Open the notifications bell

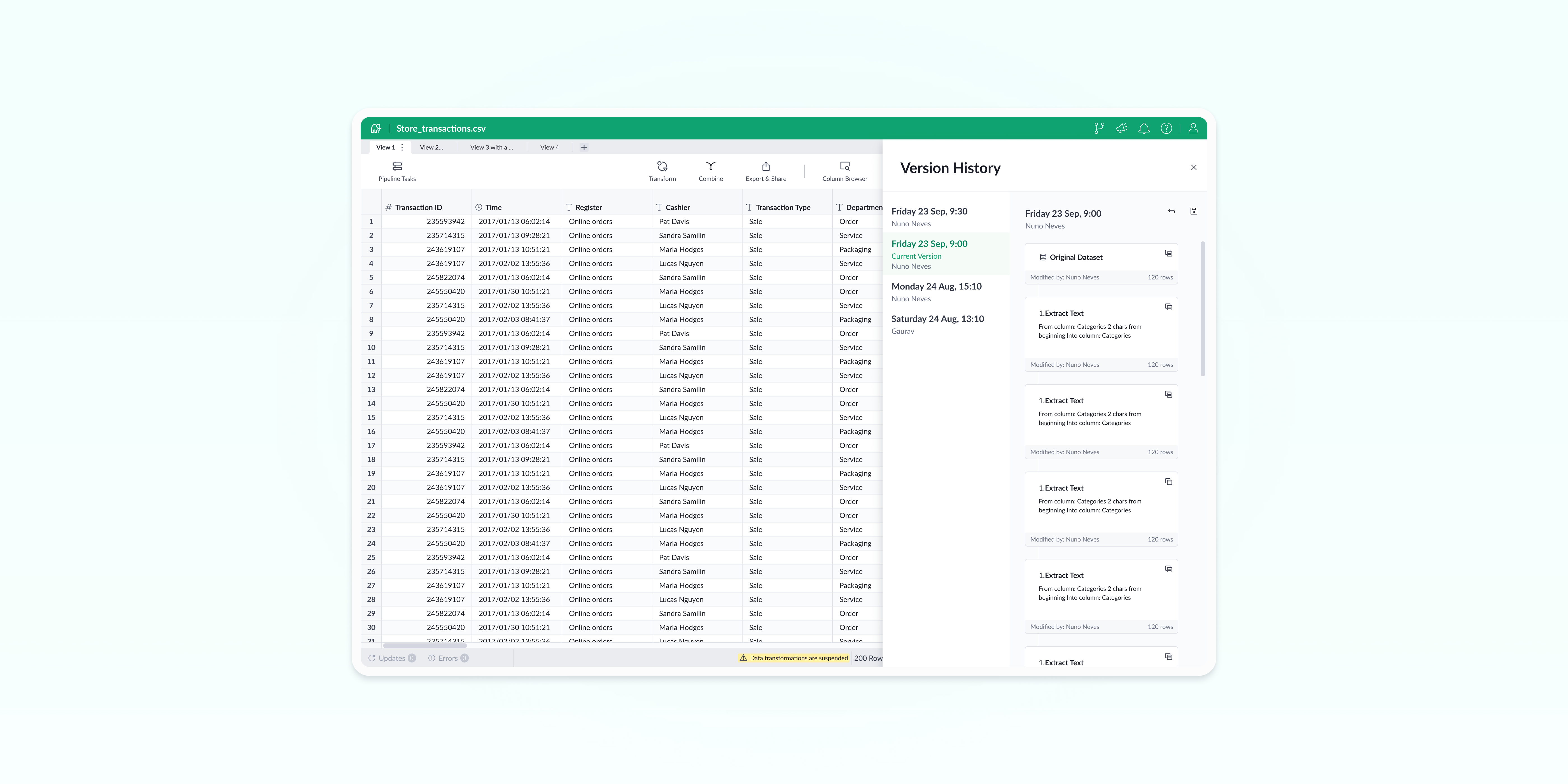coord(1144,129)
